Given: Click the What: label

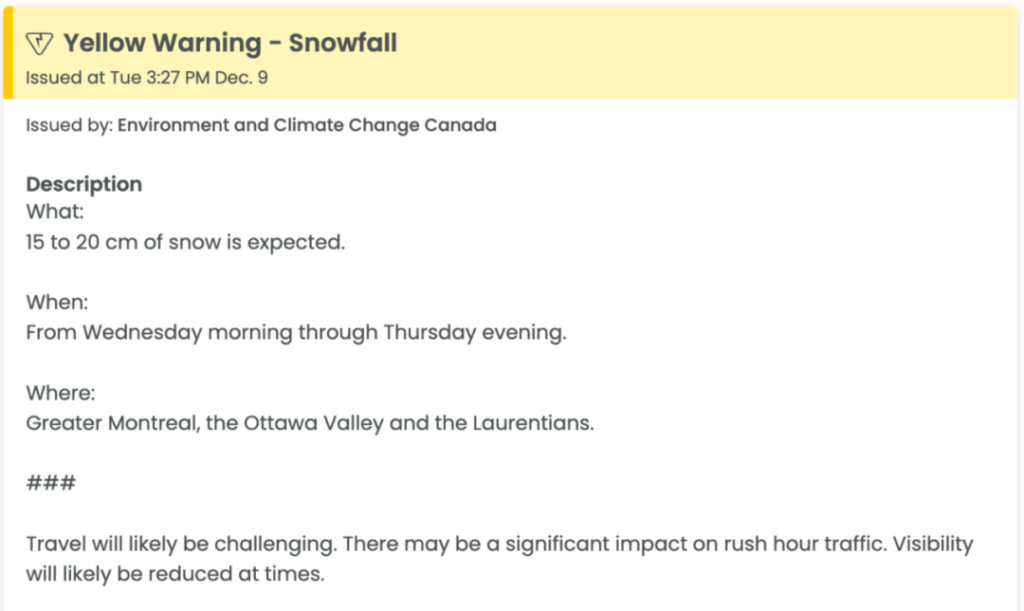Looking at the screenshot, I should click(x=55, y=212).
